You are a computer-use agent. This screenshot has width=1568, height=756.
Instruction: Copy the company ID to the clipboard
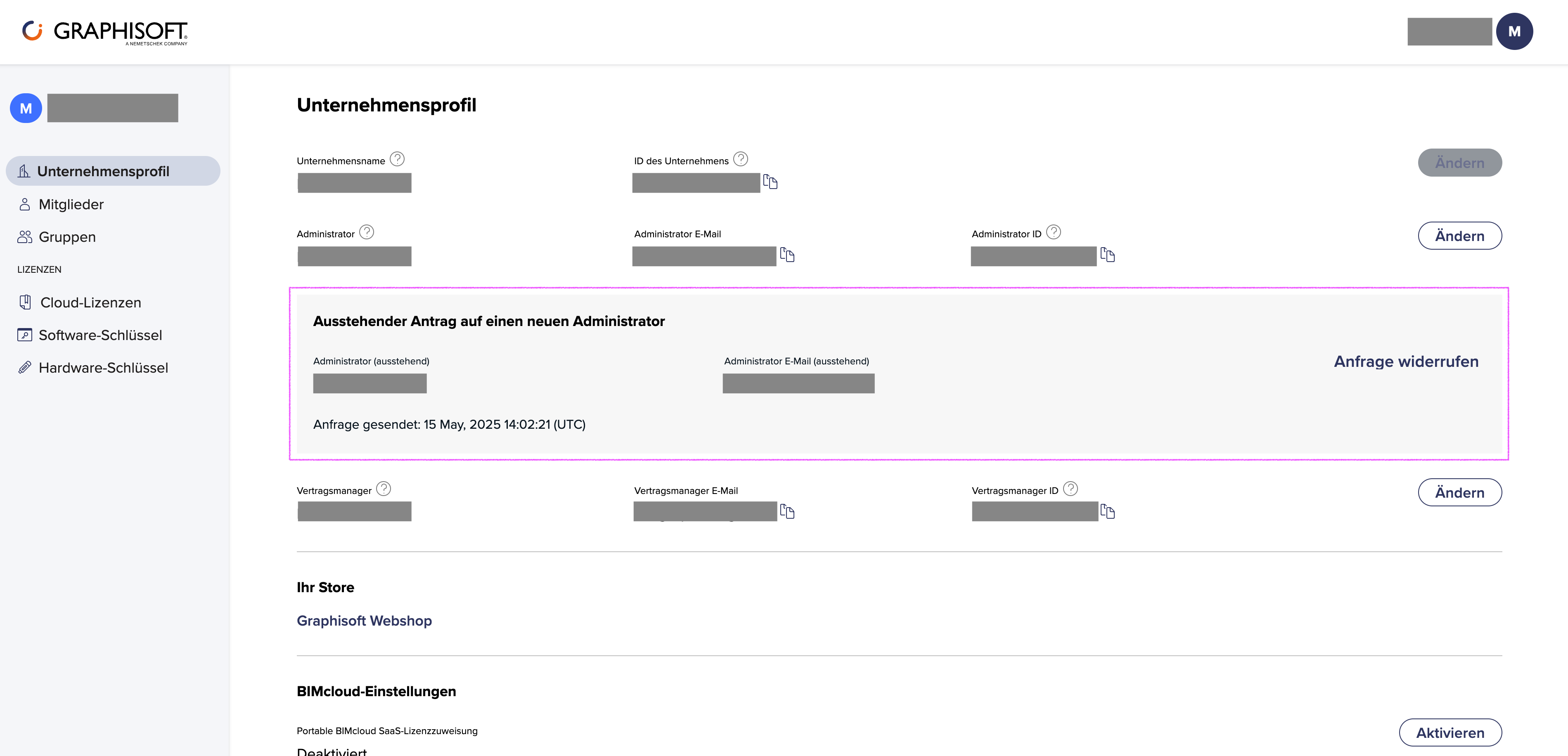[x=771, y=182]
